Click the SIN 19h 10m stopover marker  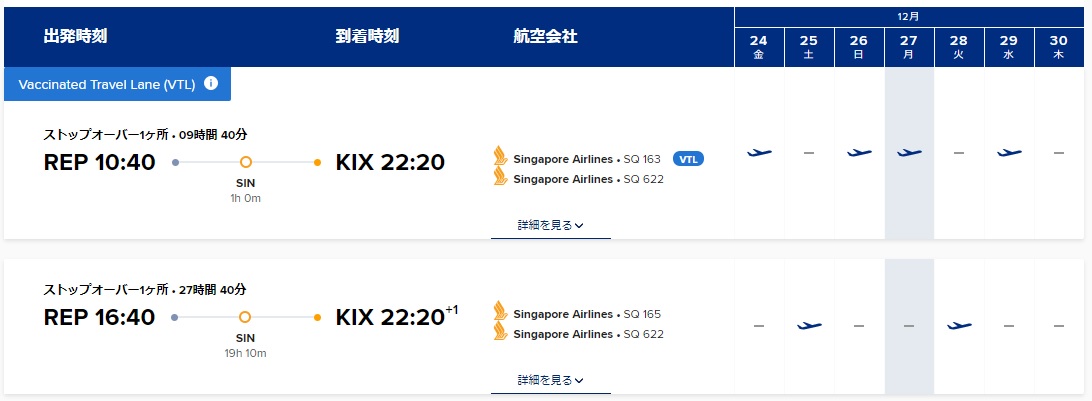[x=246, y=317]
